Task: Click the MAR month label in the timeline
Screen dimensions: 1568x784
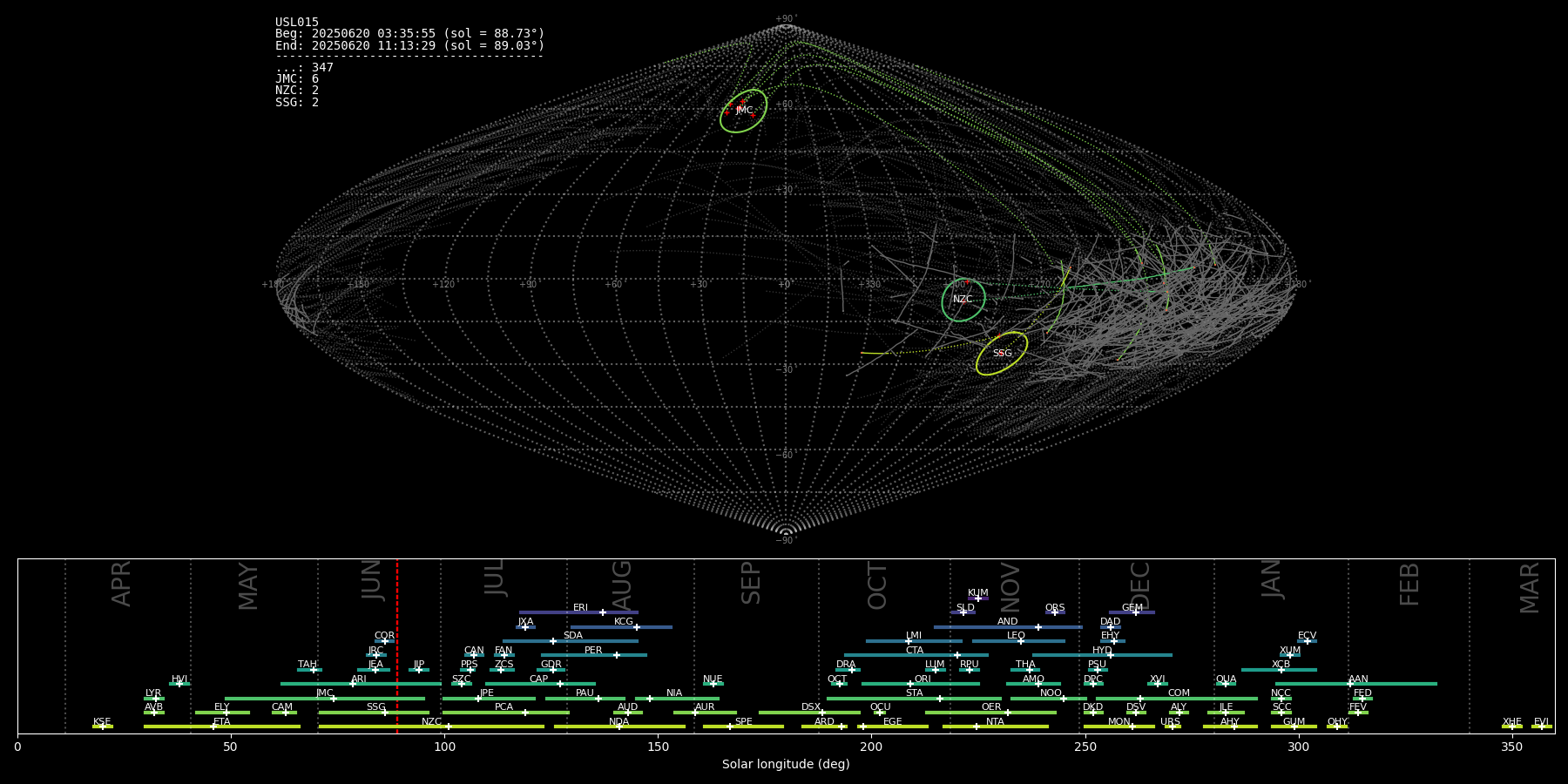Action: point(1530,587)
